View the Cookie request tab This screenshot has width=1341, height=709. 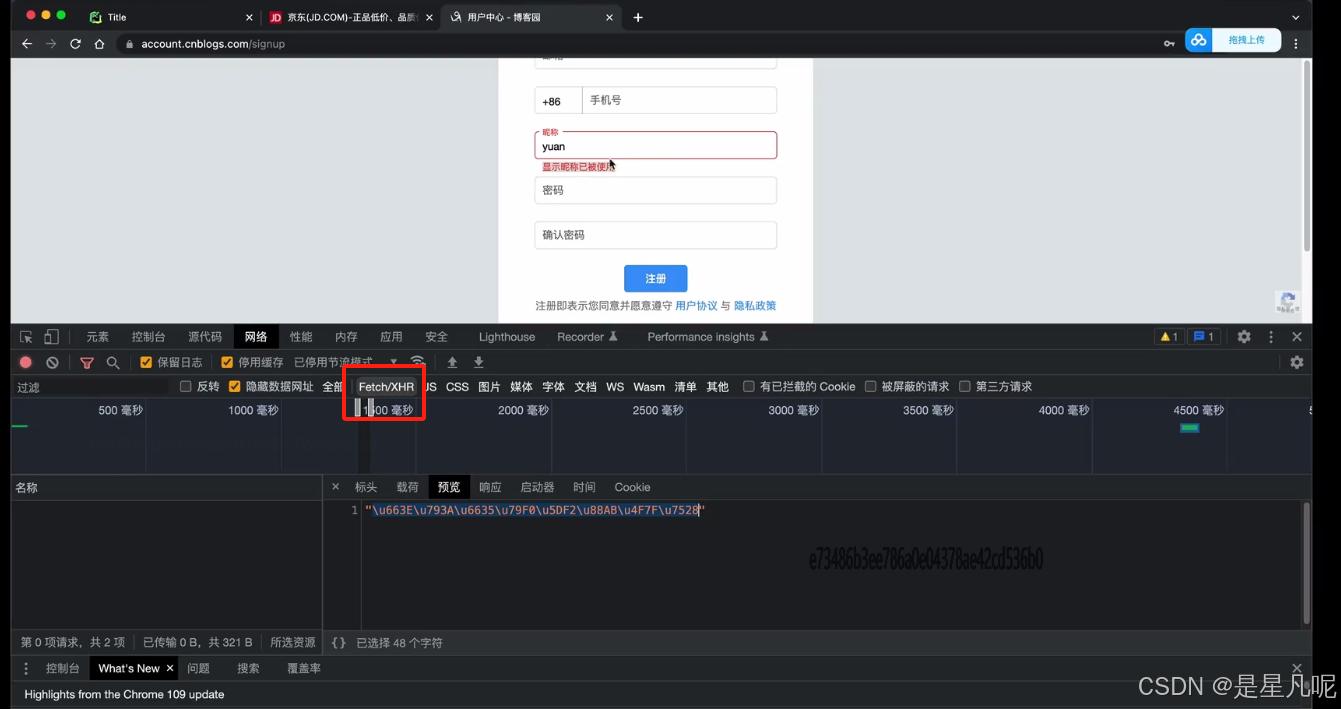coord(632,487)
